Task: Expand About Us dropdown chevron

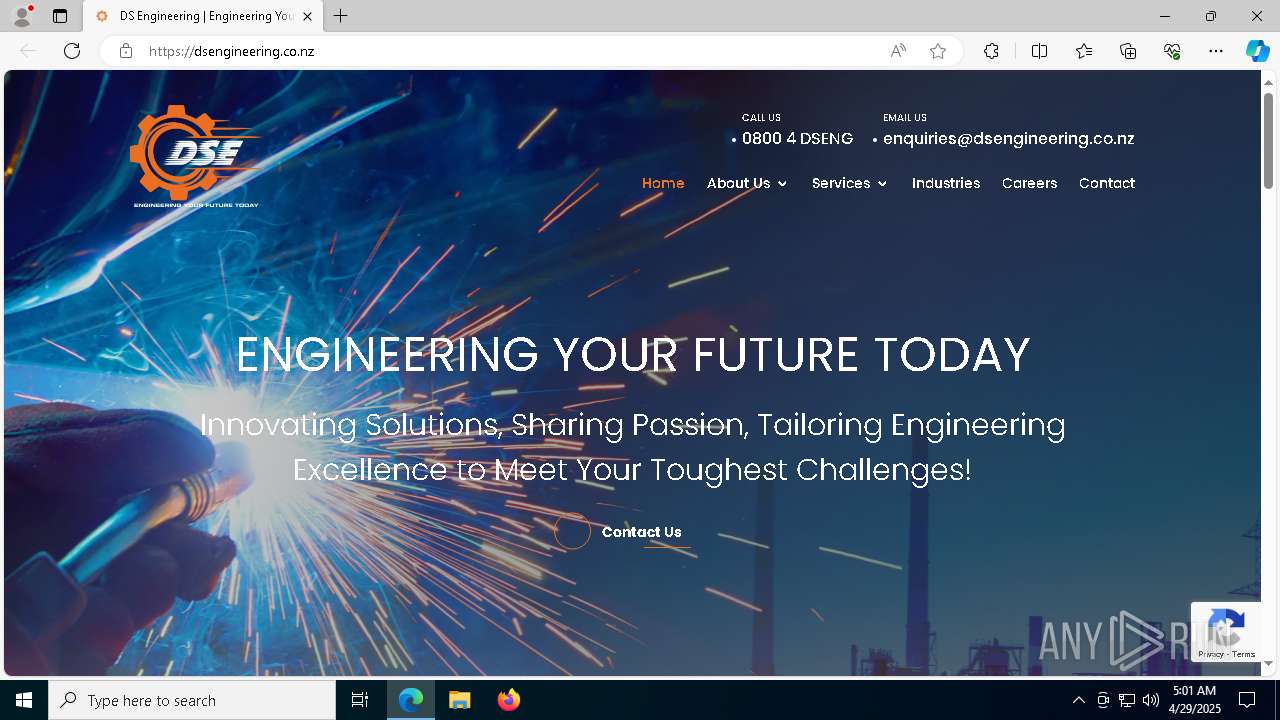Action: click(782, 184)
